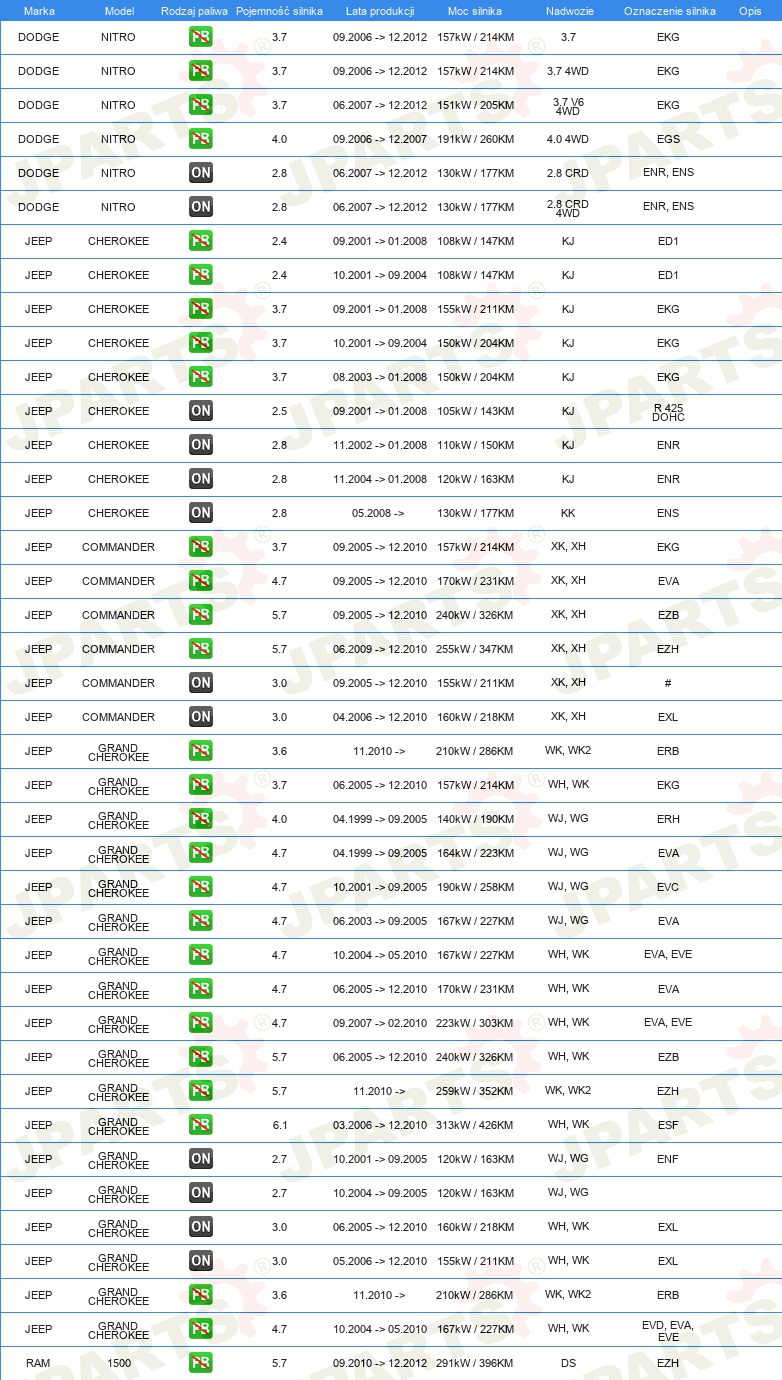
Task: Click the ESF engine code cell
Action: point(668,1125)
